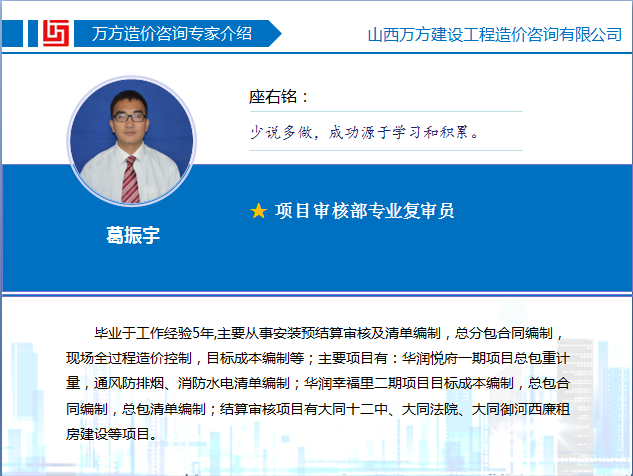Click the glasses on the man's face

128,116
